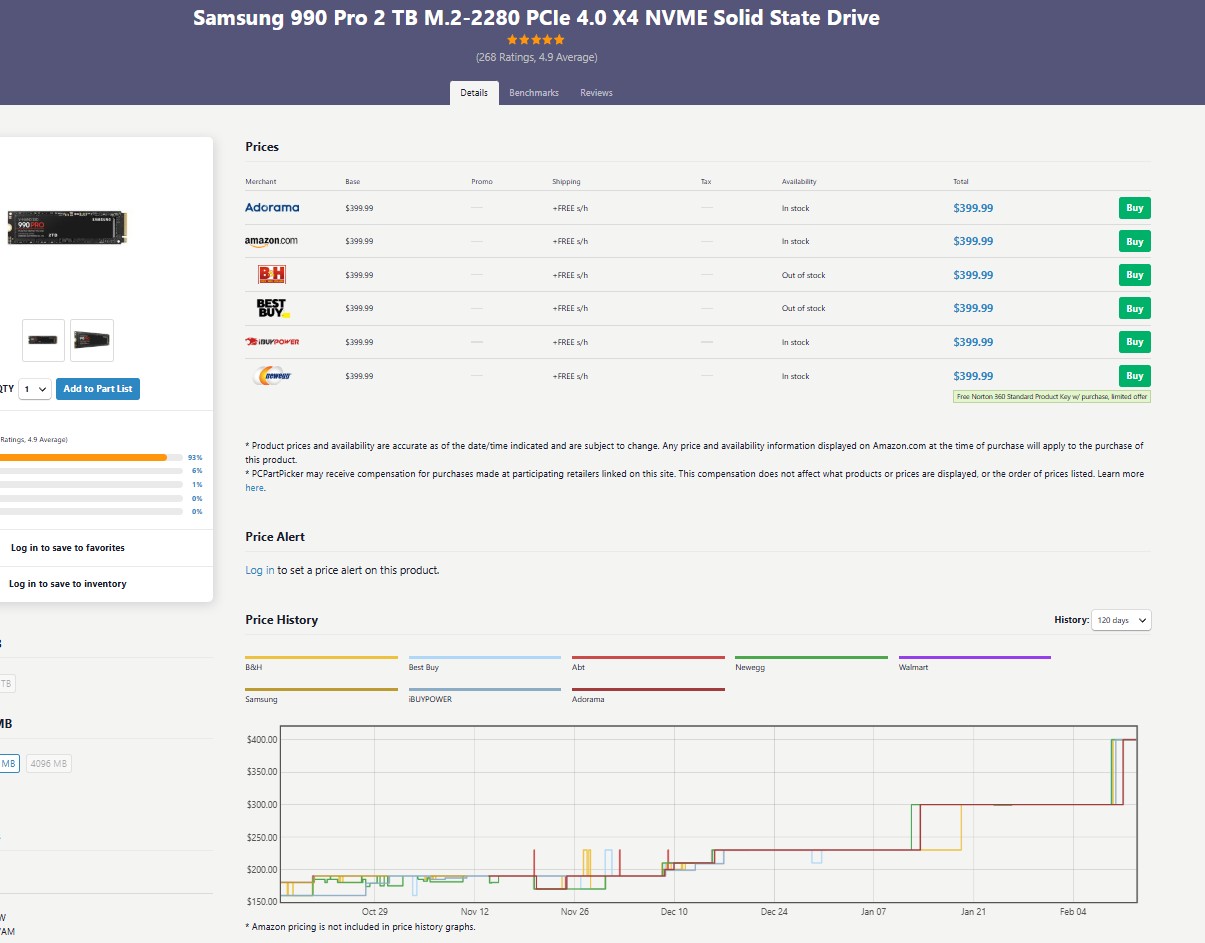The image size is (1205, 943).
Task: Click the five-star rating icons under title
Action: 536,40
